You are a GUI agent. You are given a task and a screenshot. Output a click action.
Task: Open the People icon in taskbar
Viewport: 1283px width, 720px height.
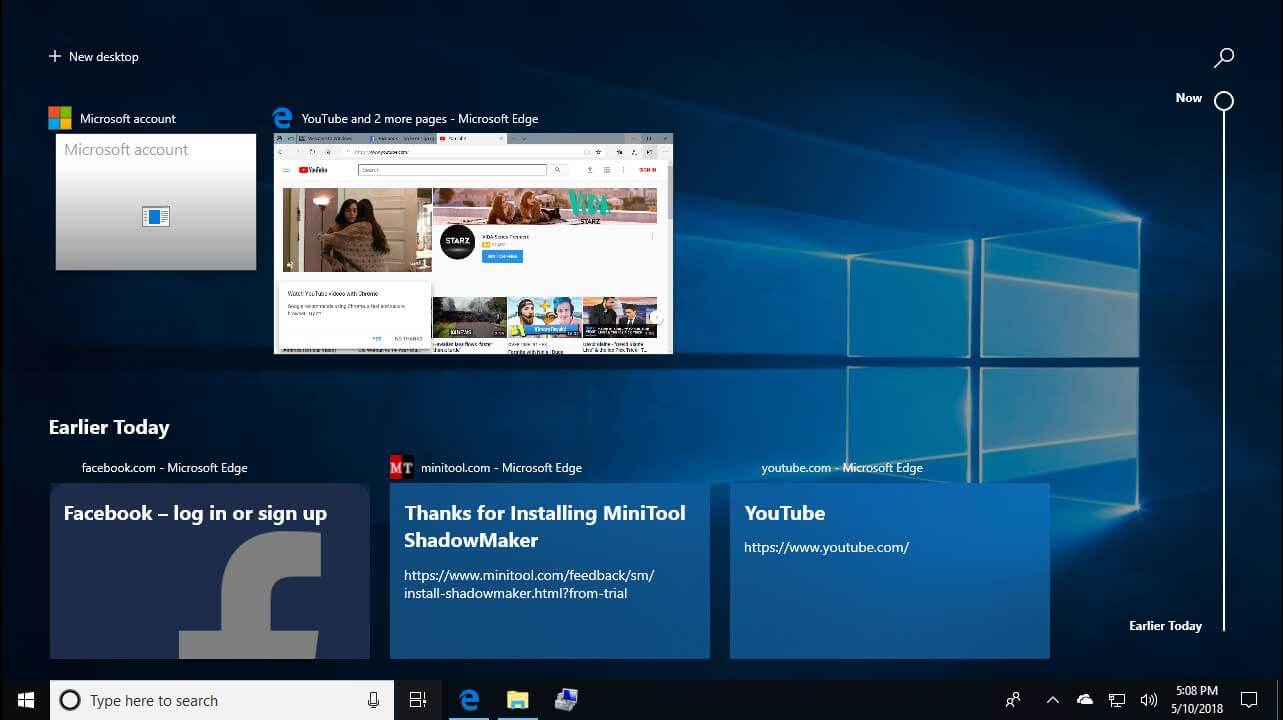[x=1013, y=700]
